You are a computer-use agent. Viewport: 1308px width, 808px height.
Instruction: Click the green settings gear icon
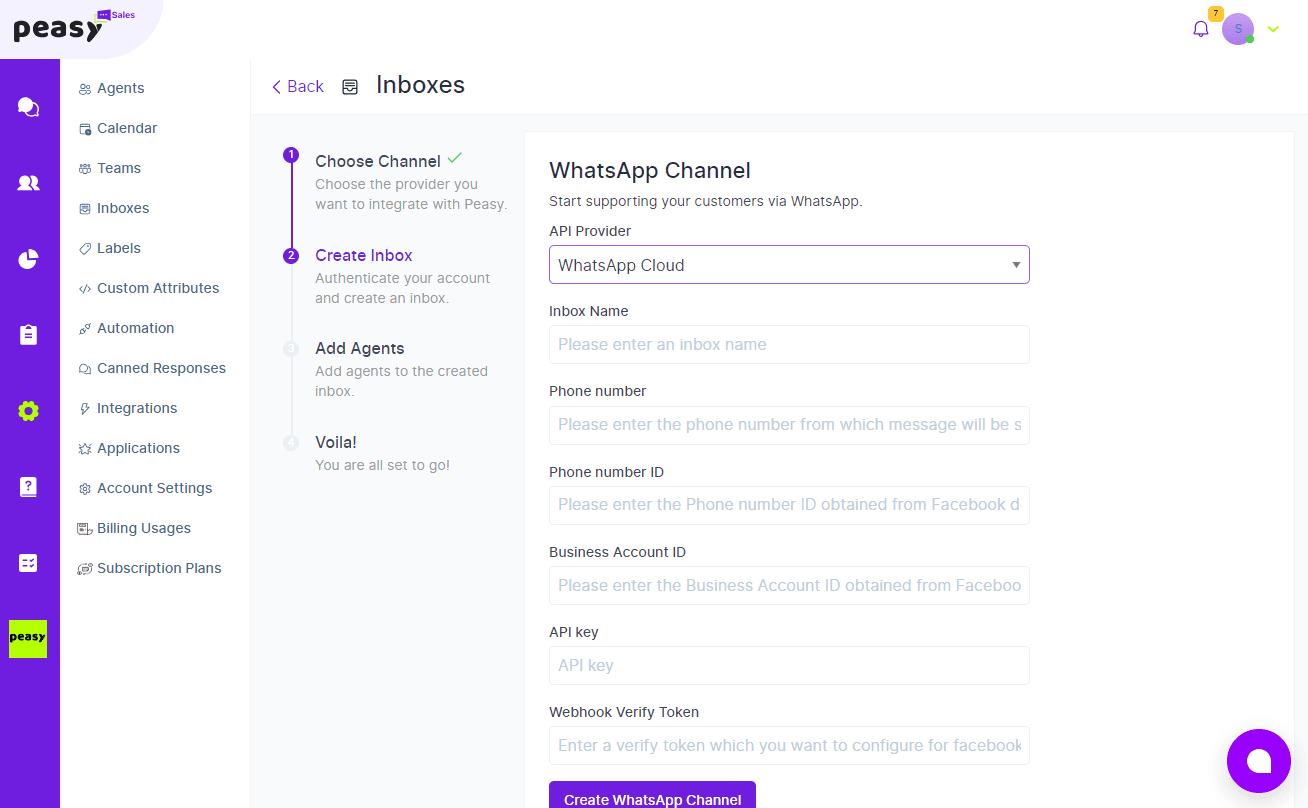click(x=29, y=411)
